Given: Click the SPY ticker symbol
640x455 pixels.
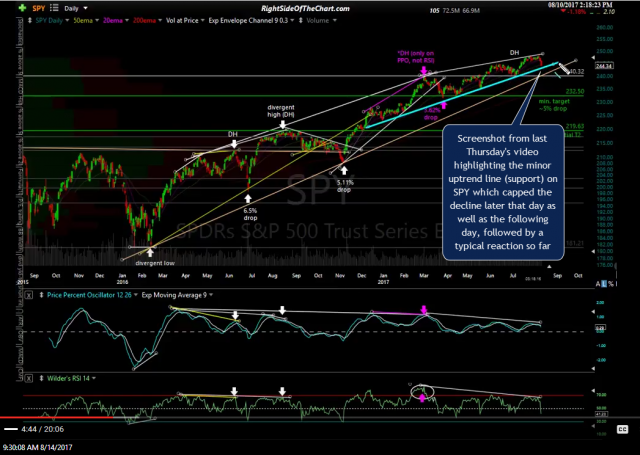Looking at the screenshot, I should [x=39, y=8].
